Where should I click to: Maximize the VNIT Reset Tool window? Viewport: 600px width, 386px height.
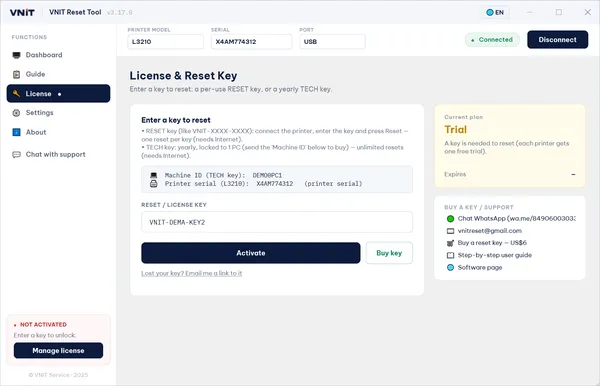point(559,12)
